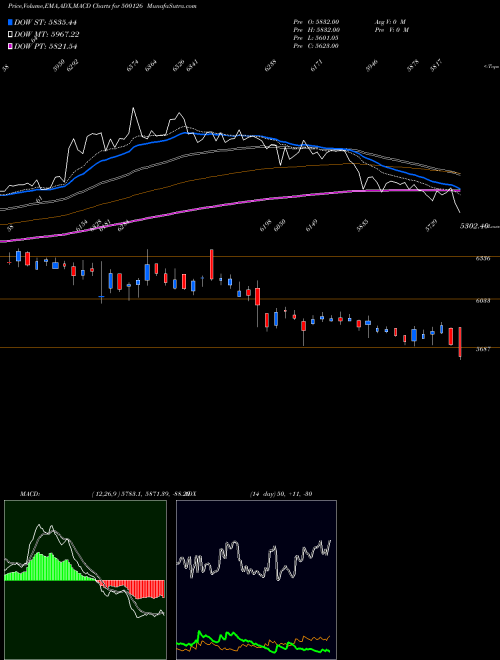
Task: Click the 6171 top value label
Action: [316, 67]
